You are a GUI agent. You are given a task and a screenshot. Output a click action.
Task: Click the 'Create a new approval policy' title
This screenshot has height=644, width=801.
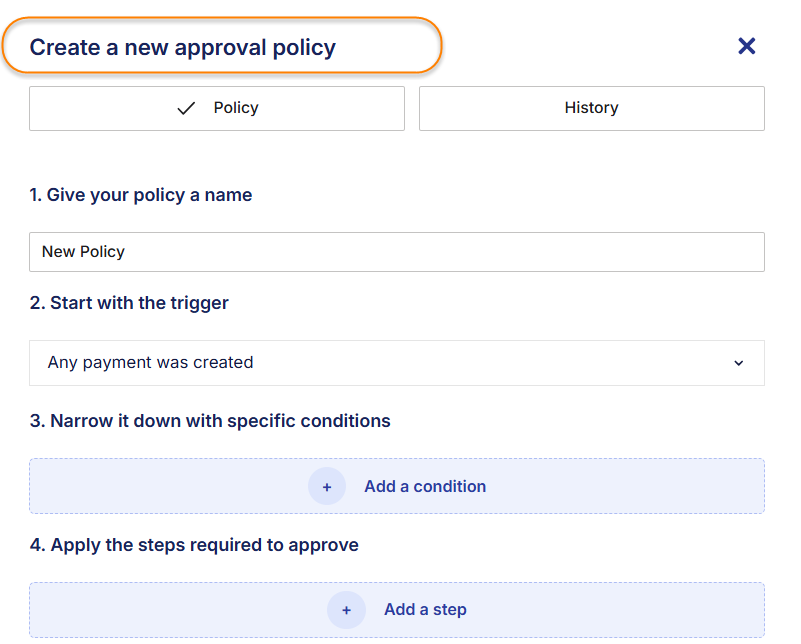pyautogui.click(x=183, y=47)
